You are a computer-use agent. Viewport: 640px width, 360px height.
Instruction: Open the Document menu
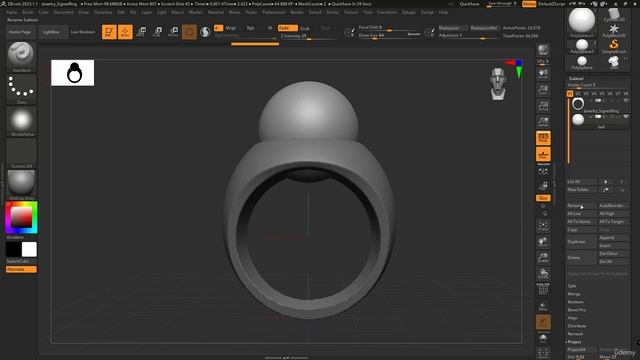click(x=64, y=12)
